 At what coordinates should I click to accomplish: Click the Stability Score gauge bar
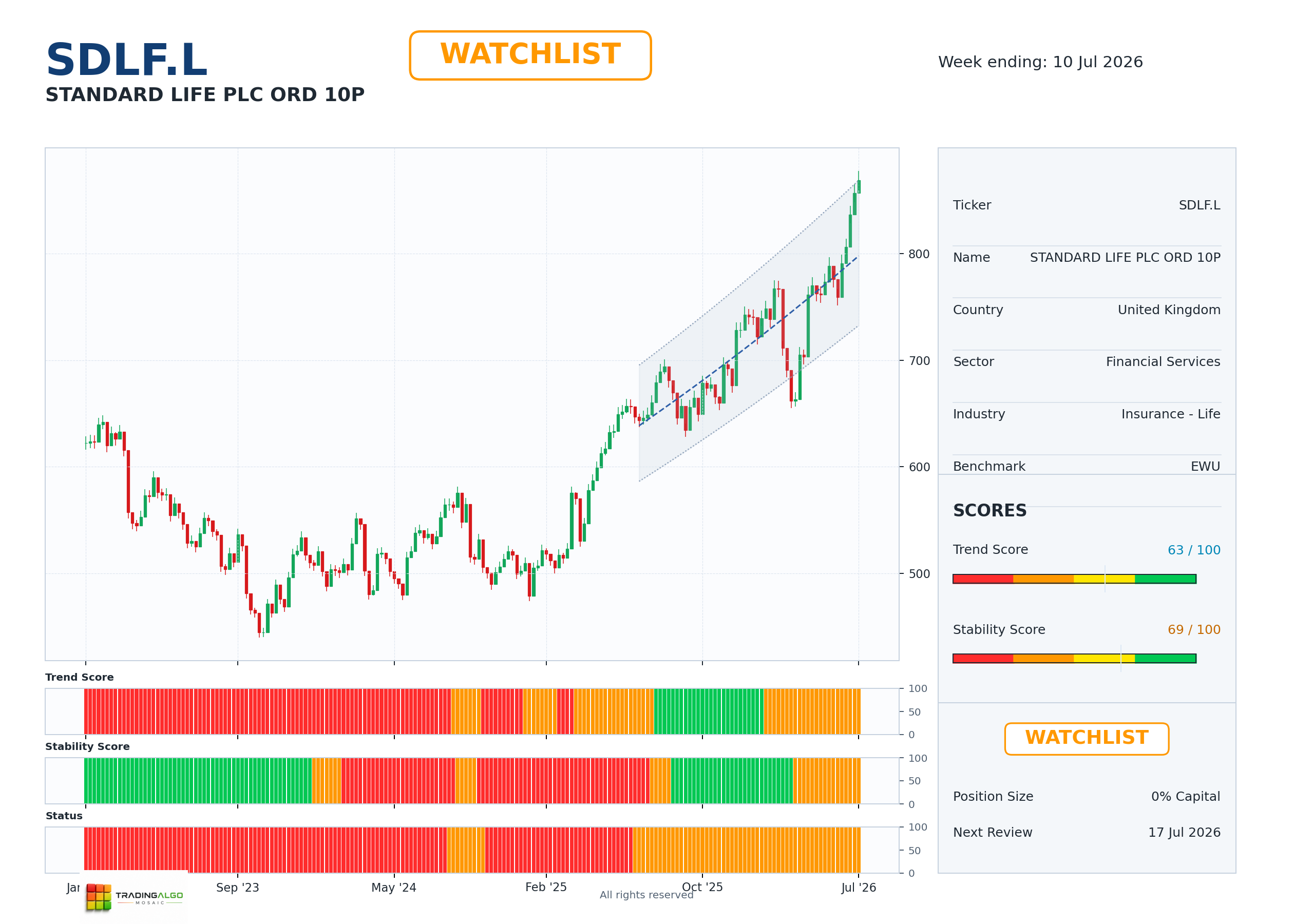coord(1074,658)
